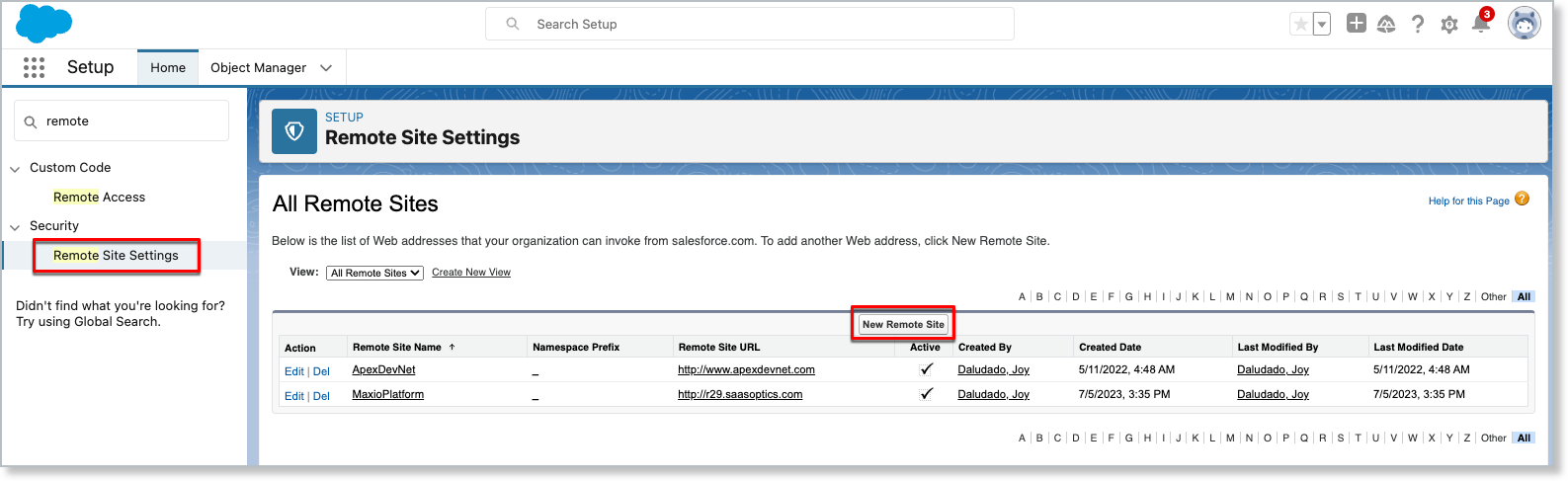This screenshot has height=481, width=1568.
Task: Click the Create New View link
Action: (471, 273)
